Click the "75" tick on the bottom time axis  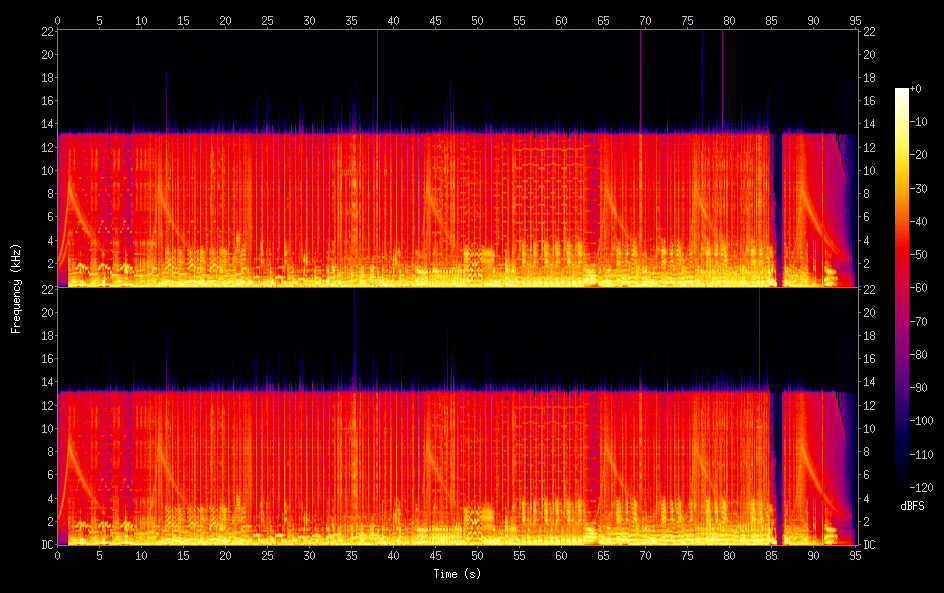point(687,555)
